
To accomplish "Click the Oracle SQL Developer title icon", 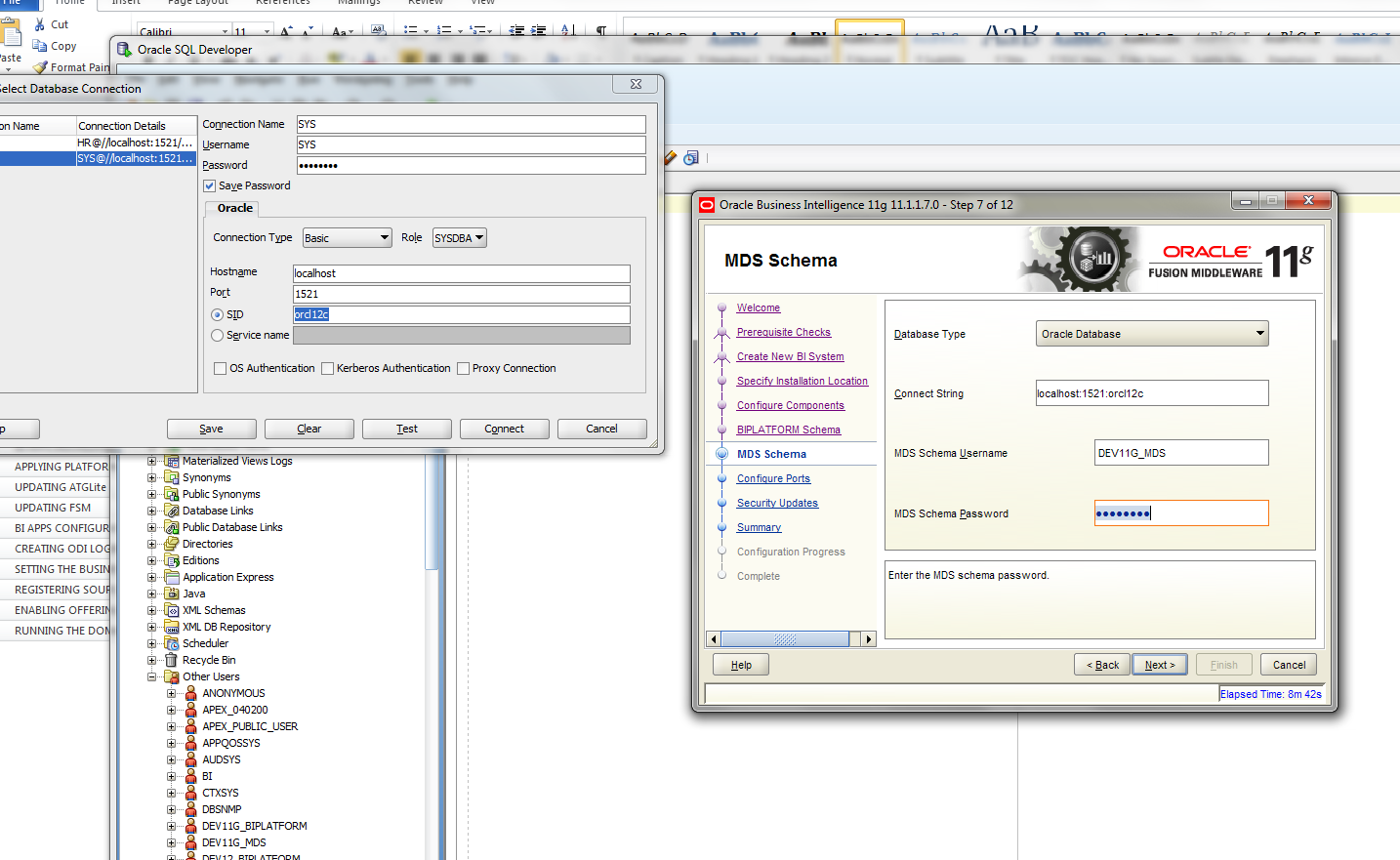I will 124,49.
